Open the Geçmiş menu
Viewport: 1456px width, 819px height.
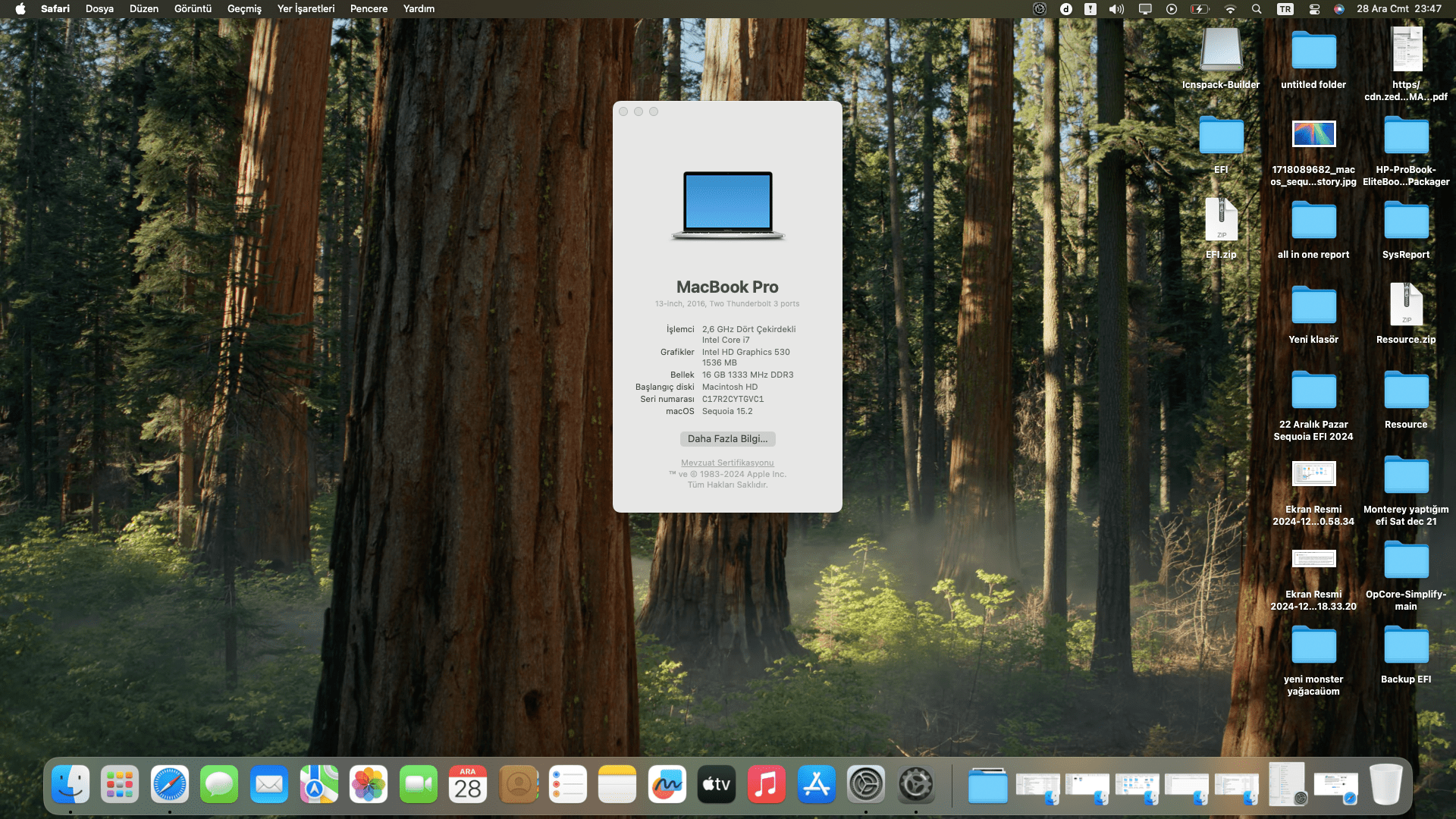(x=244, y=9)
